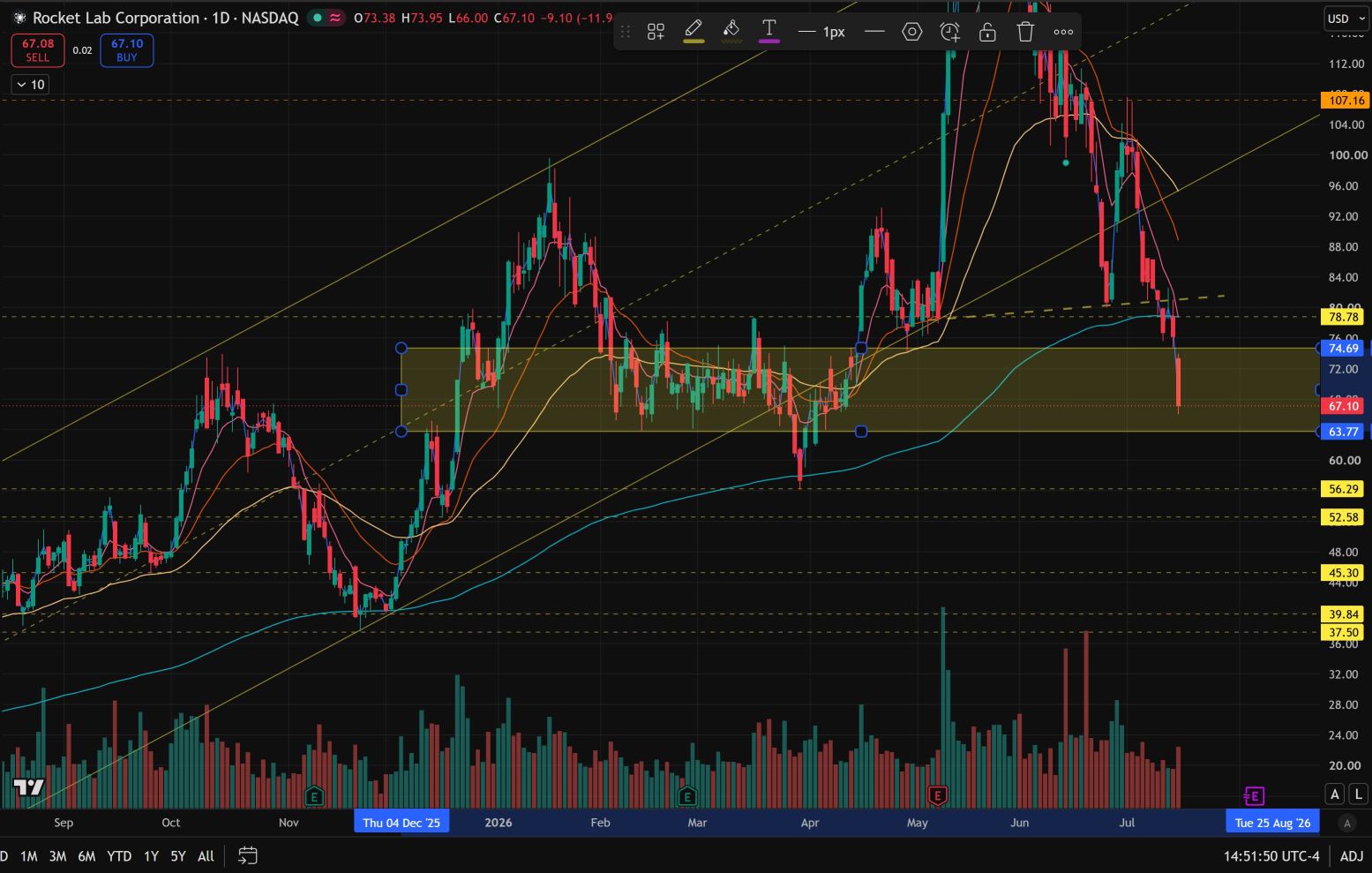Change text color with the T icon
Viewport: 1372px width, 873px height.
[x=769, y=32]
